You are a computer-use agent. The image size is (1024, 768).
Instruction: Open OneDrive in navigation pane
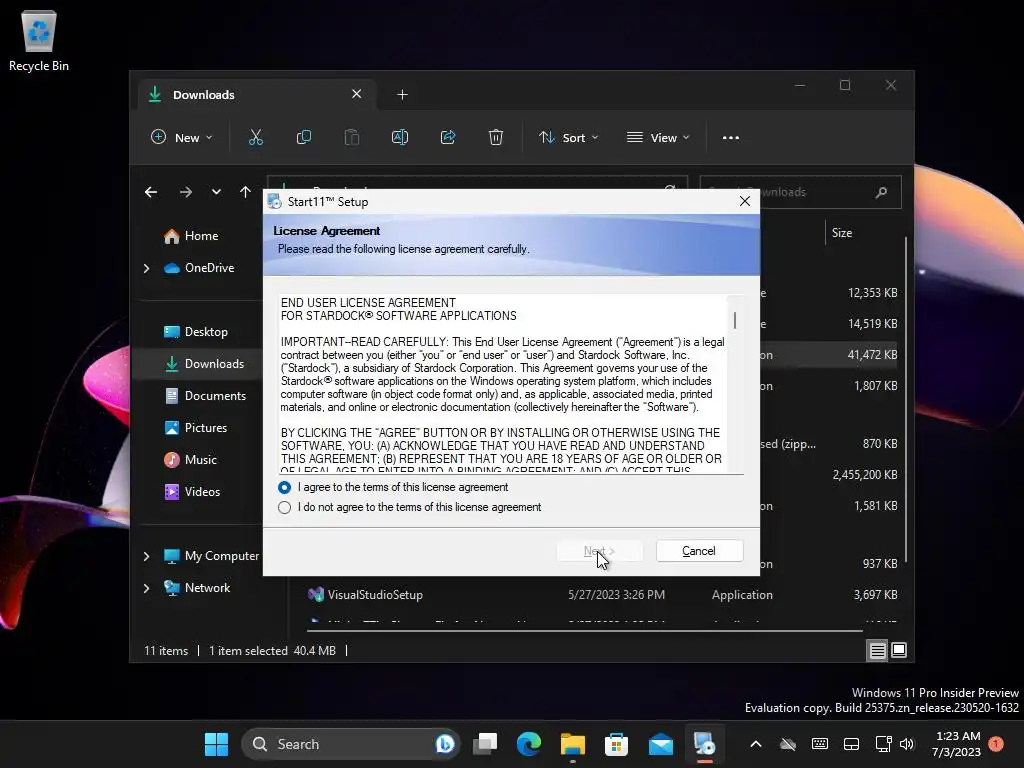click(208, 268)
